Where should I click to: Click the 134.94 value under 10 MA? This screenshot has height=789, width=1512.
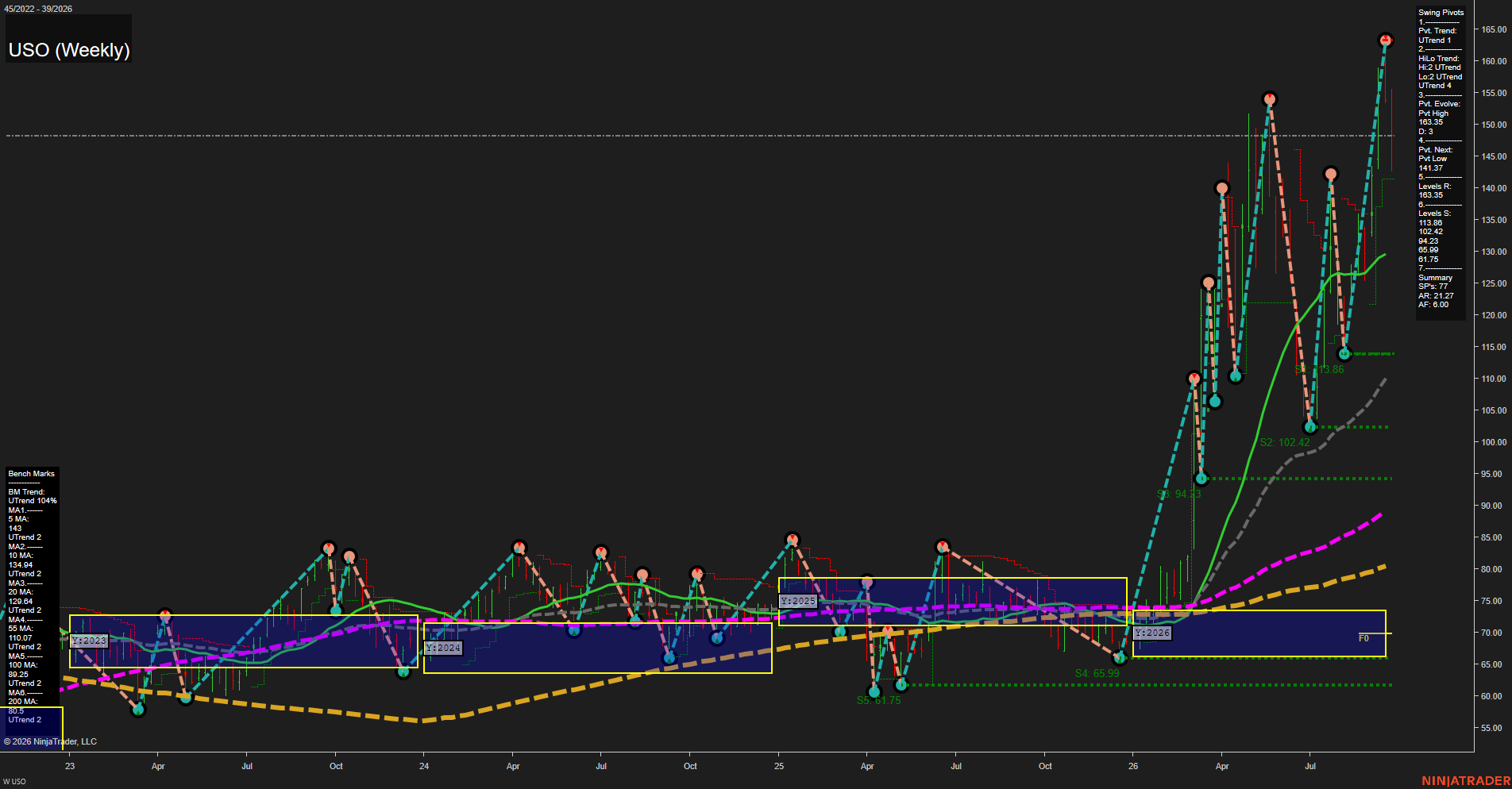point(21,565)
